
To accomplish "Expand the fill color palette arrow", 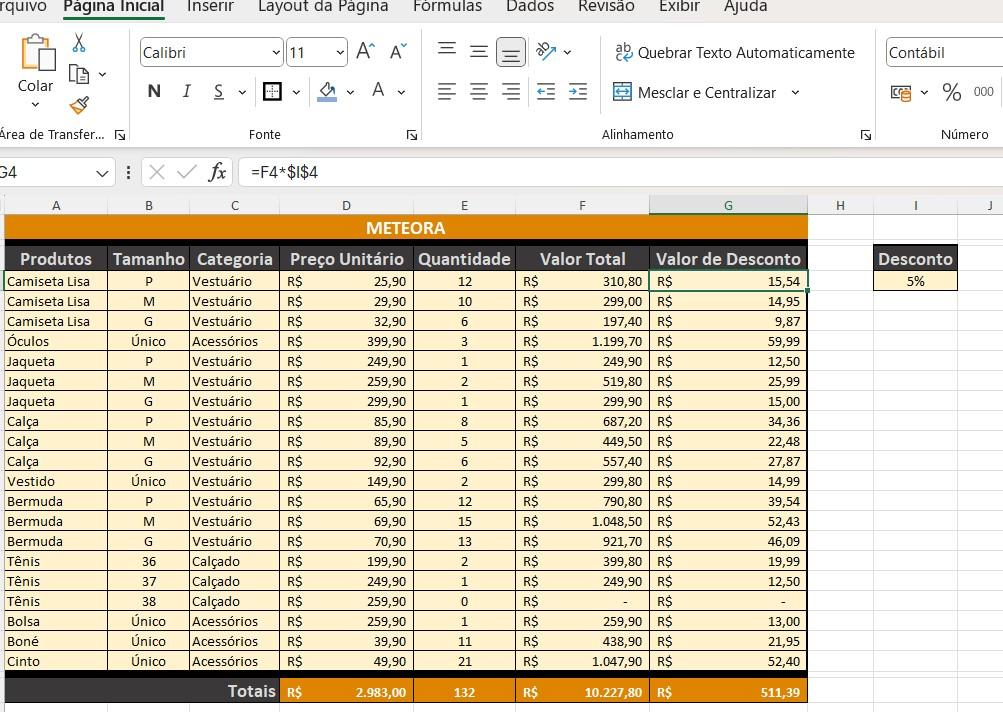I will click(x=351, y=92).
